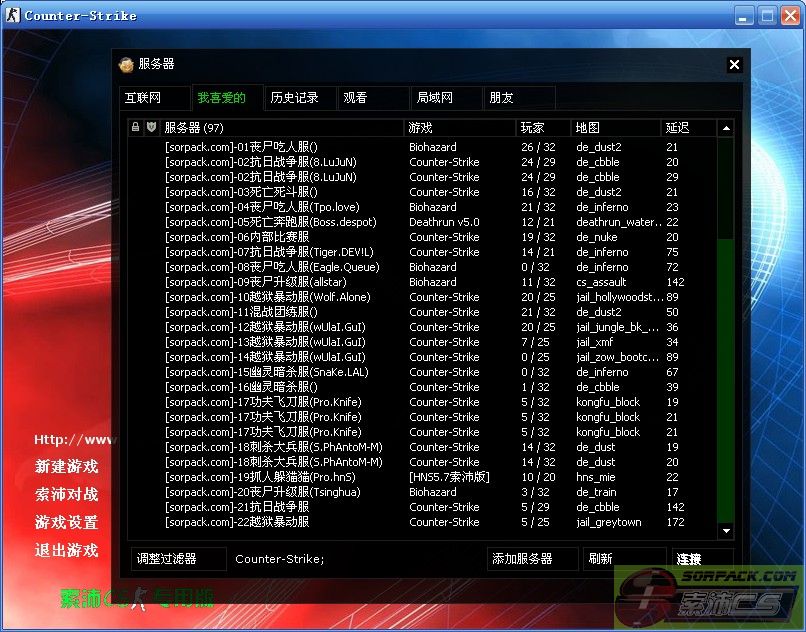The height and width of the screenshot is (632, 806).
Task: Click the lock password column icon
Action: [x=136, y=128]
